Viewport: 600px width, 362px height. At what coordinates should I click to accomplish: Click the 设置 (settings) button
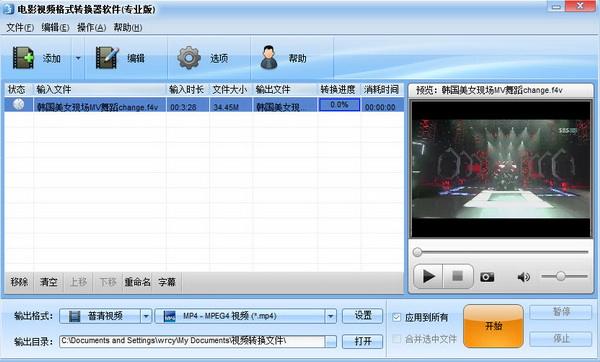pyautogui.click(x=362, y=316)
